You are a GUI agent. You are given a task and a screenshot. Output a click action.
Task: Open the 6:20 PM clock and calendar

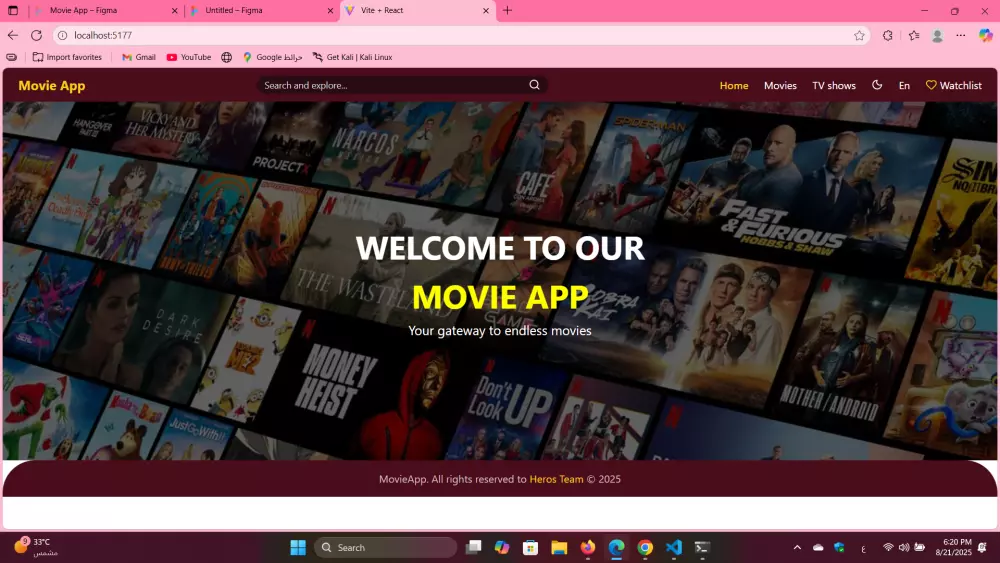pyautogui.click(x=953, y=547)
